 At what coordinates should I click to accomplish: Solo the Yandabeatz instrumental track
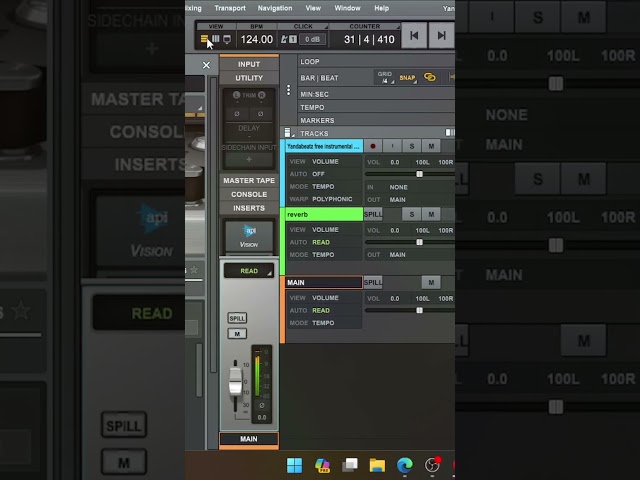412,146
